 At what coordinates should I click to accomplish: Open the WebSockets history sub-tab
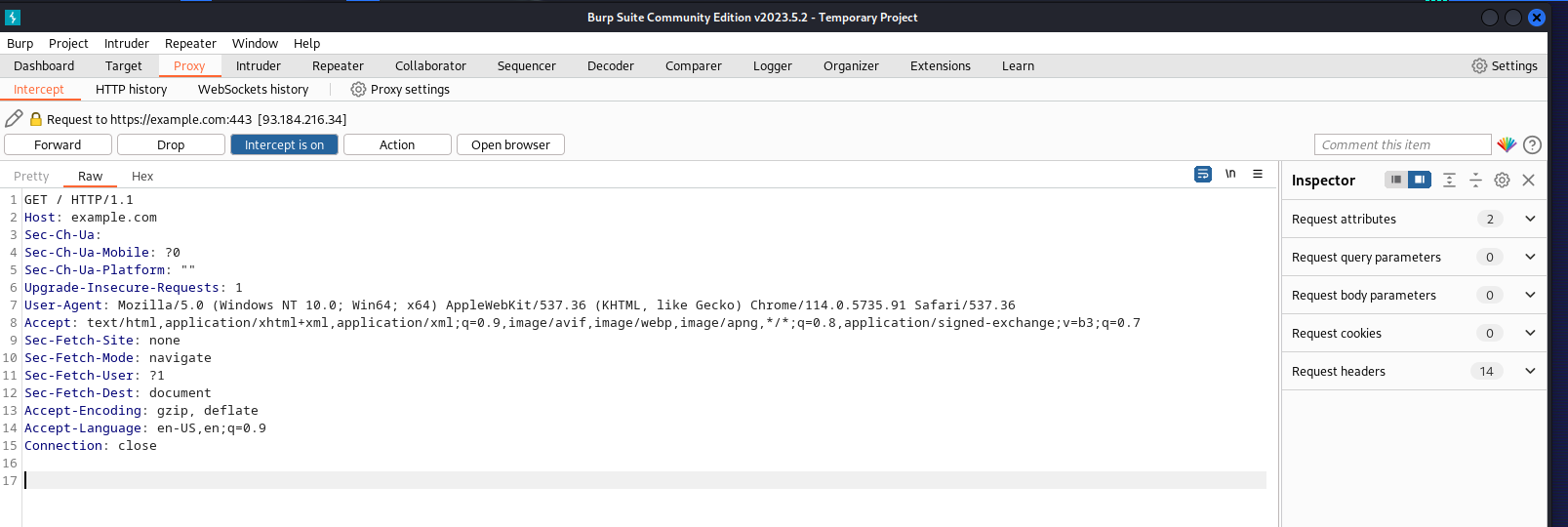pos(253,89)
